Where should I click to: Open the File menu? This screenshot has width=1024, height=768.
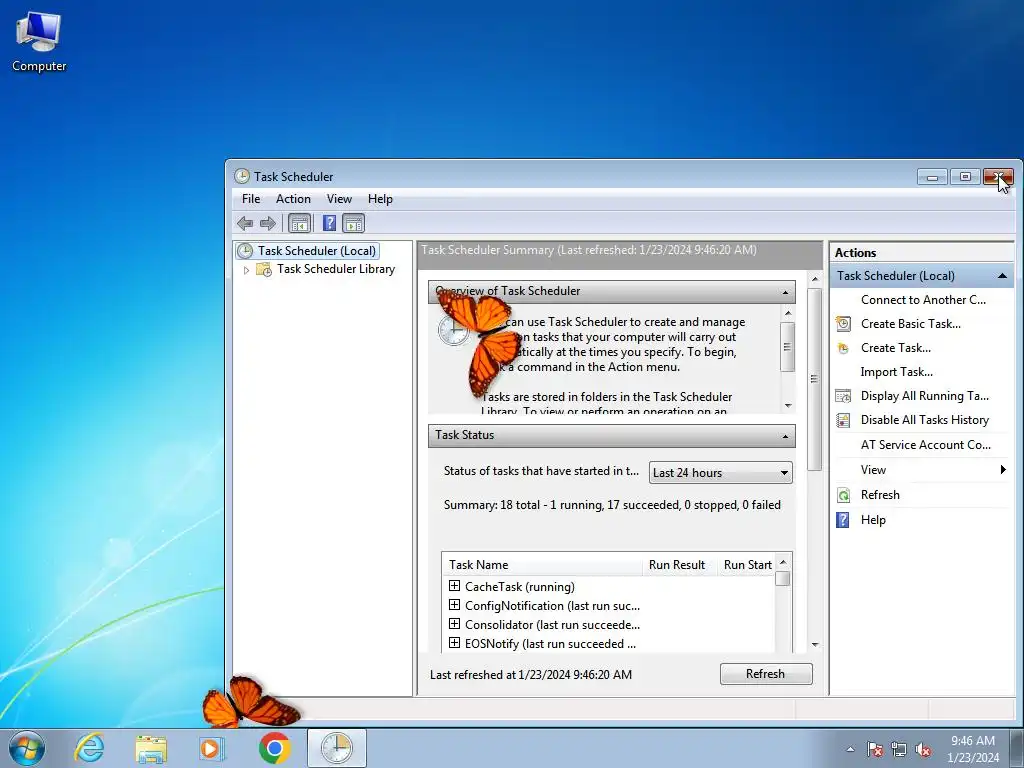(251, 199)
